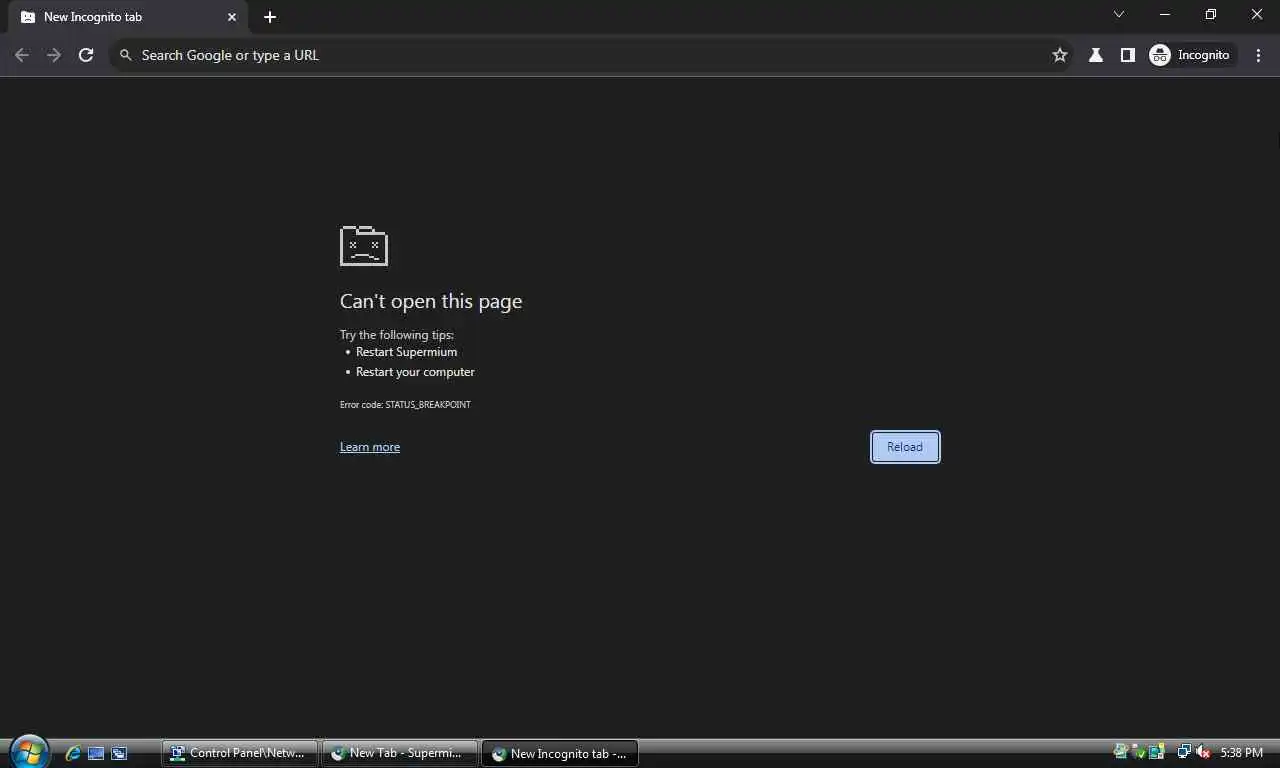Image resolution: width=1280 pixels, height=768 pixels.
Task: Click the Reload button on the error page
Action: (x=905, y=447)
